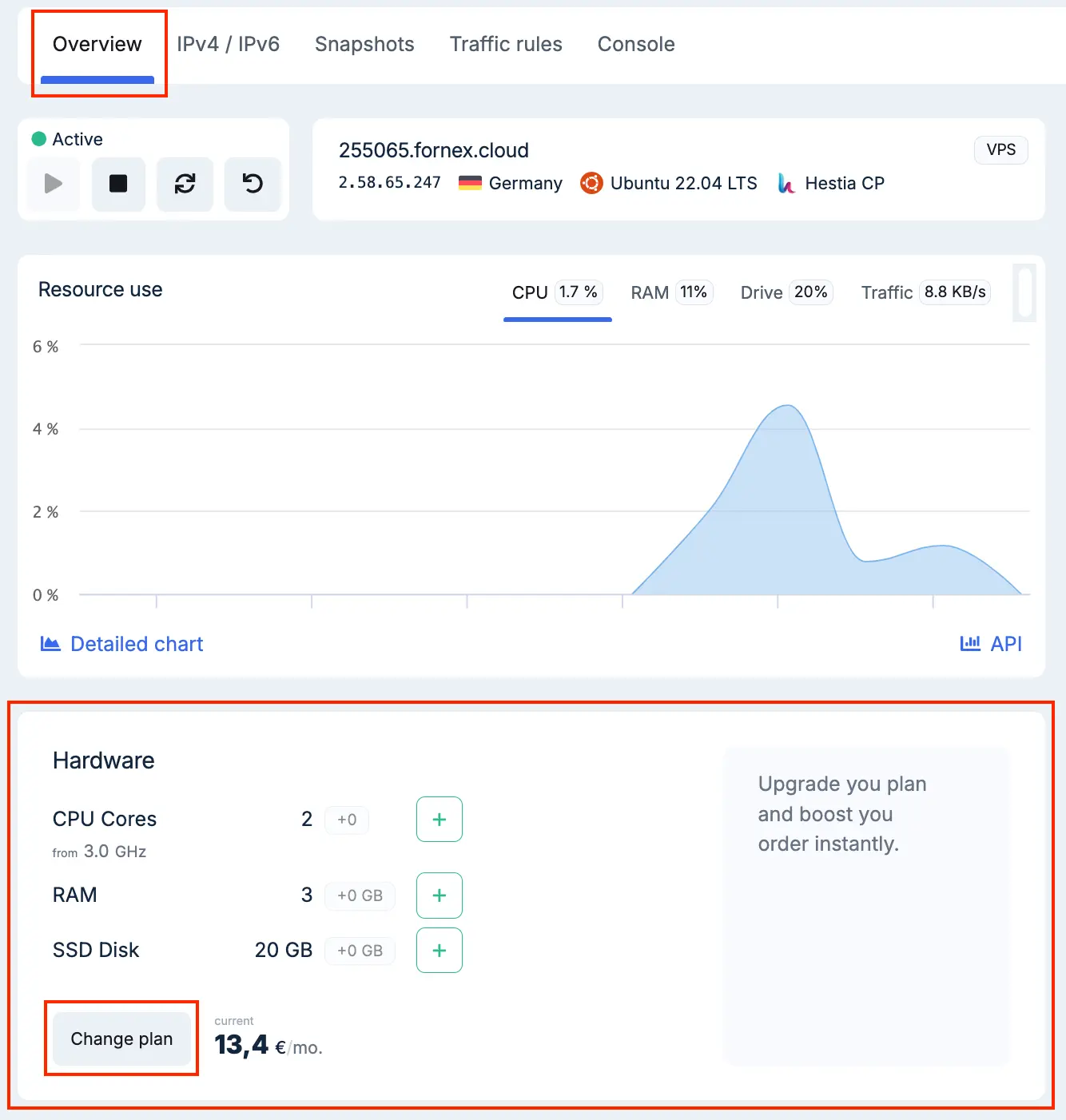Stop the server with the square icon
The height and width of the screenshot is (1120, 1066).
click(118, 184)
